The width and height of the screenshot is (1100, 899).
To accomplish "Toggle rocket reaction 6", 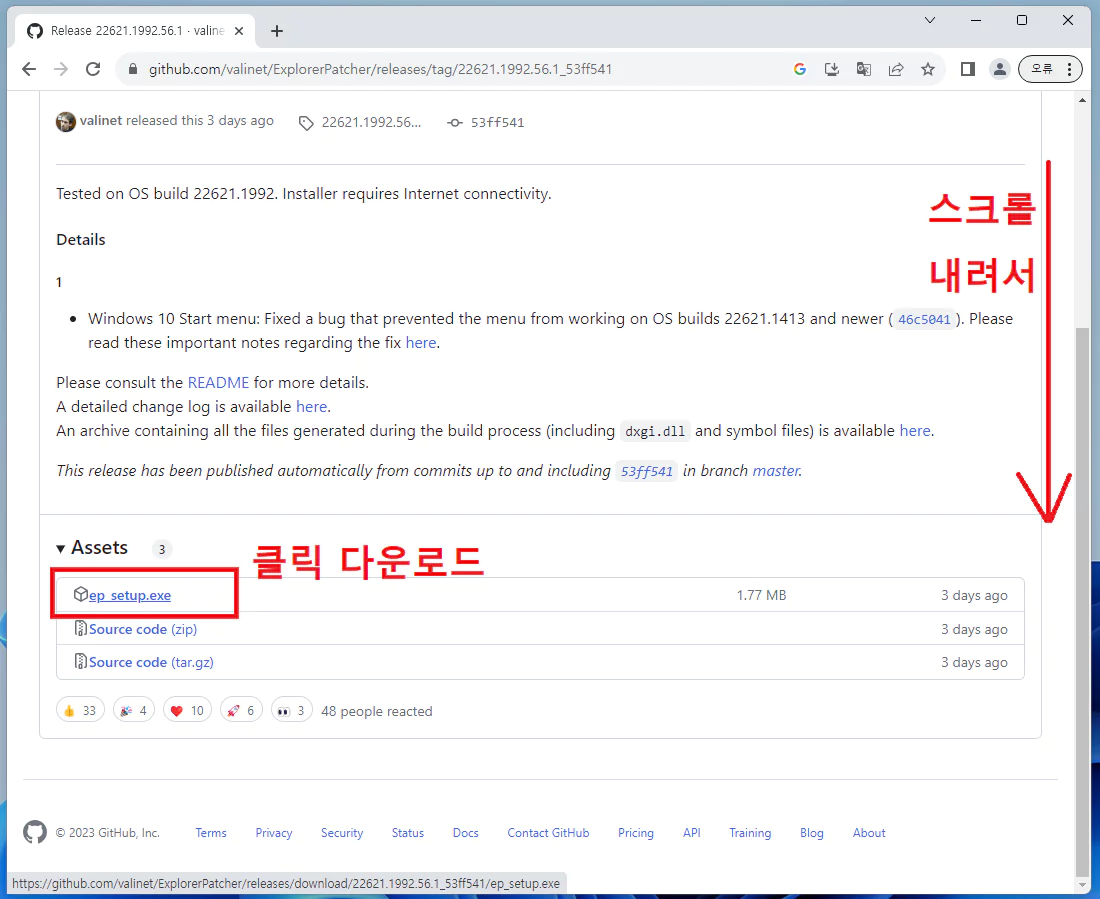I will (241, 710).
